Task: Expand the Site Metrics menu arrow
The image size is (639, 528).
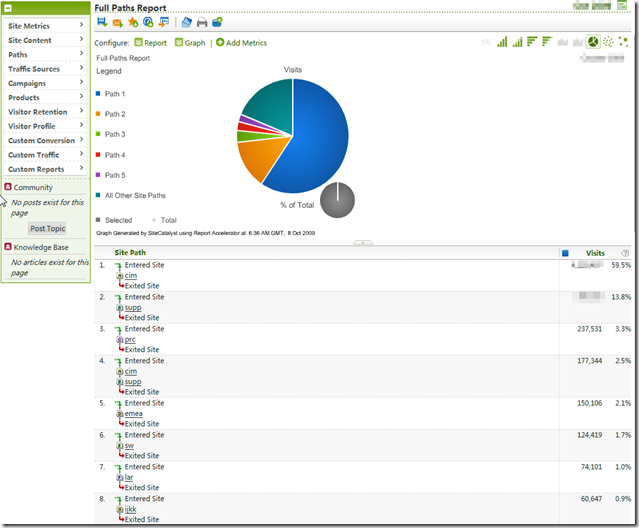Action: 82,26
